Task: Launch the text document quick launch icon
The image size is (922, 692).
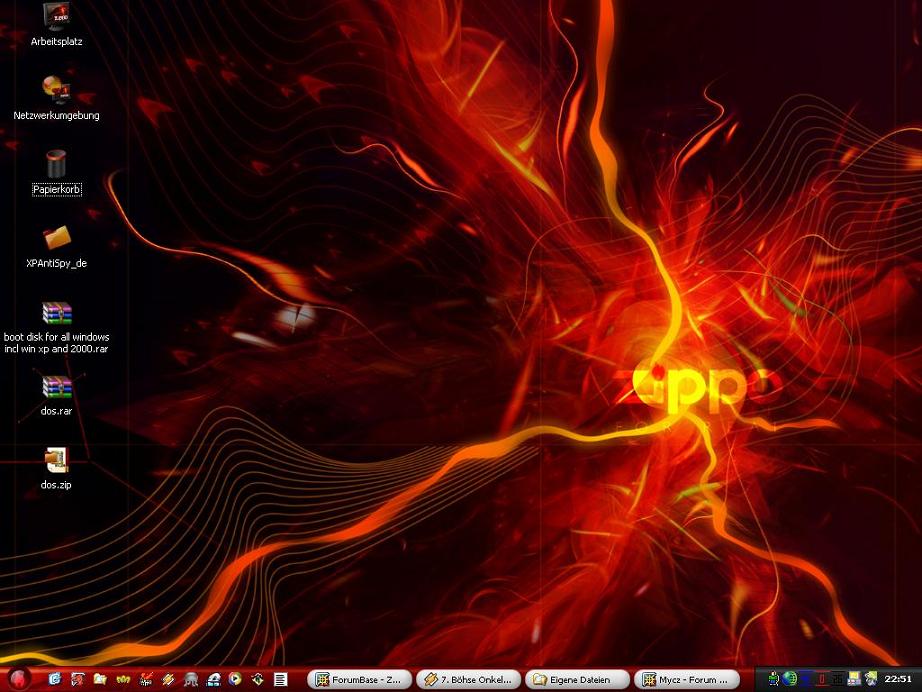Action: click(x=280, y=680)
